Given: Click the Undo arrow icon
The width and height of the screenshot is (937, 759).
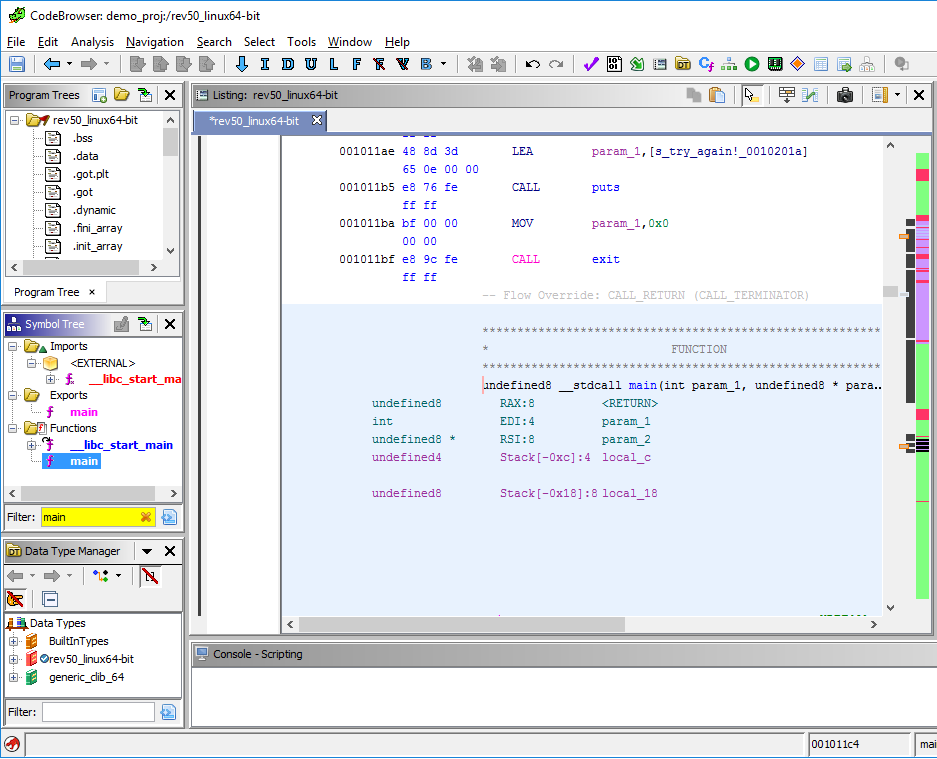Looking at the screenshot, I should pyautogui.click(x=533, y=64).
